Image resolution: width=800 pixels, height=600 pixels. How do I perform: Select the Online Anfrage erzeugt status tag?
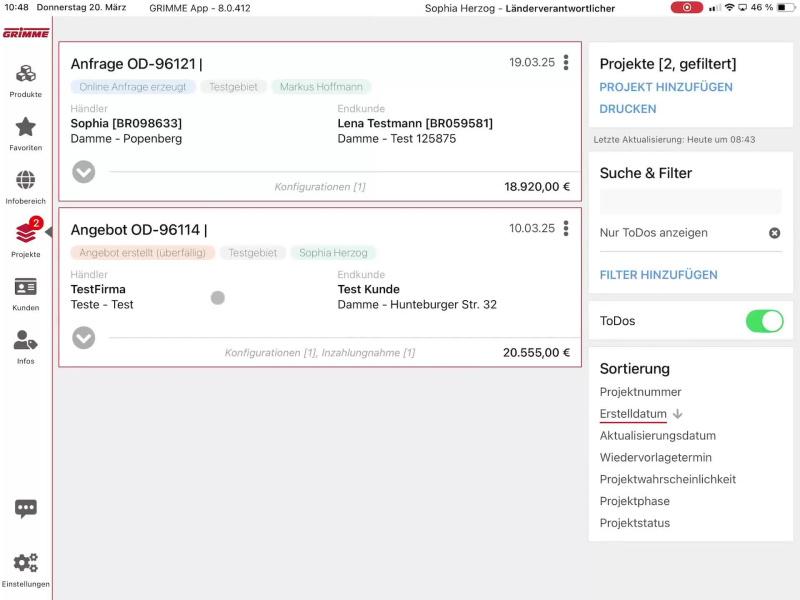133,87
